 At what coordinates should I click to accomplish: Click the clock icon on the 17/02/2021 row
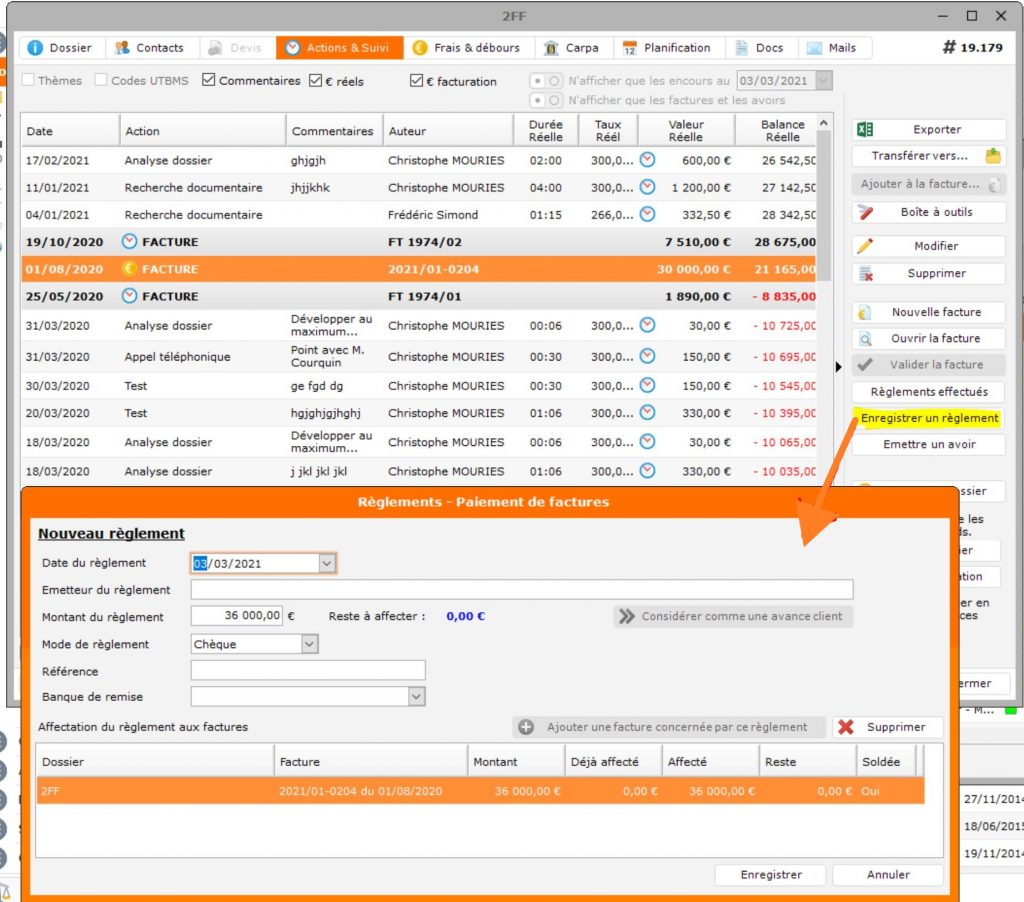coord(647,160)
